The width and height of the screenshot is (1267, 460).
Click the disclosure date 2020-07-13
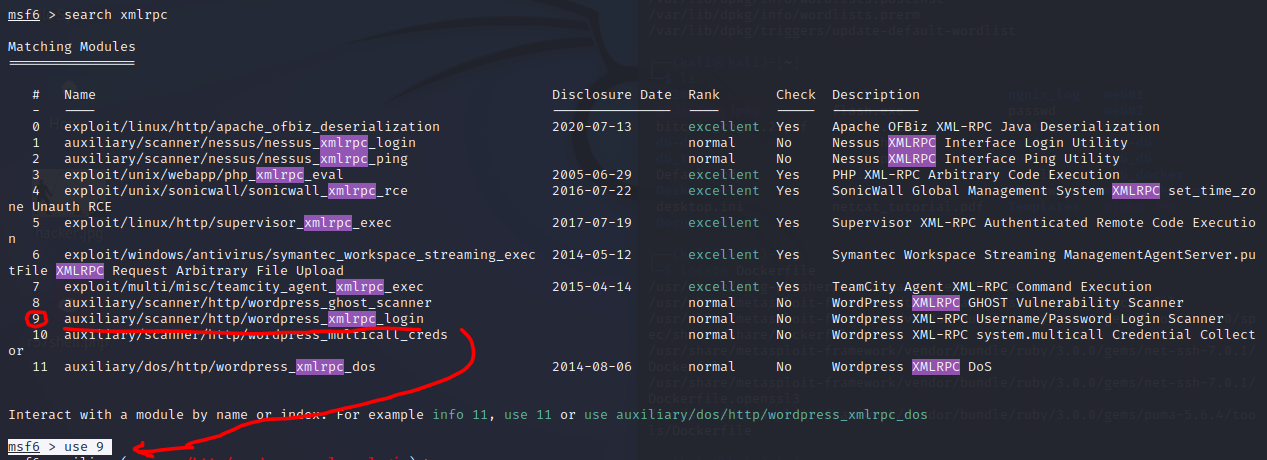592,127
